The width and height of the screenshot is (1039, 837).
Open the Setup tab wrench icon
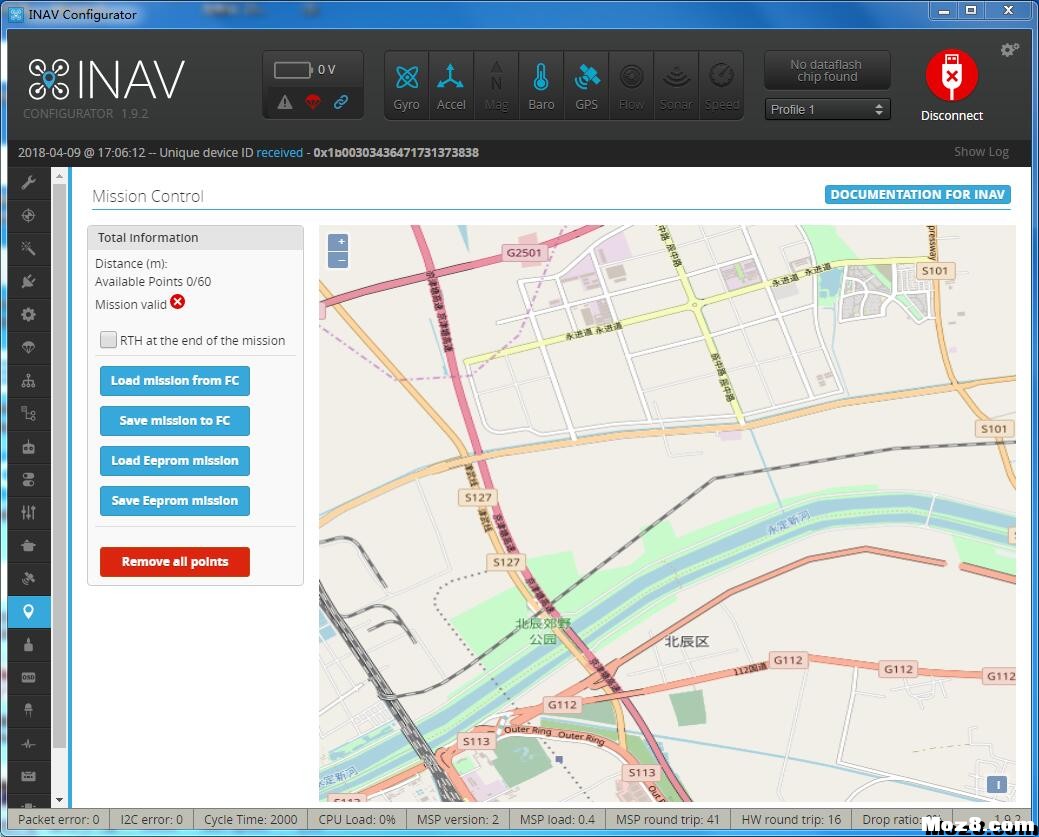pos(28,182)
